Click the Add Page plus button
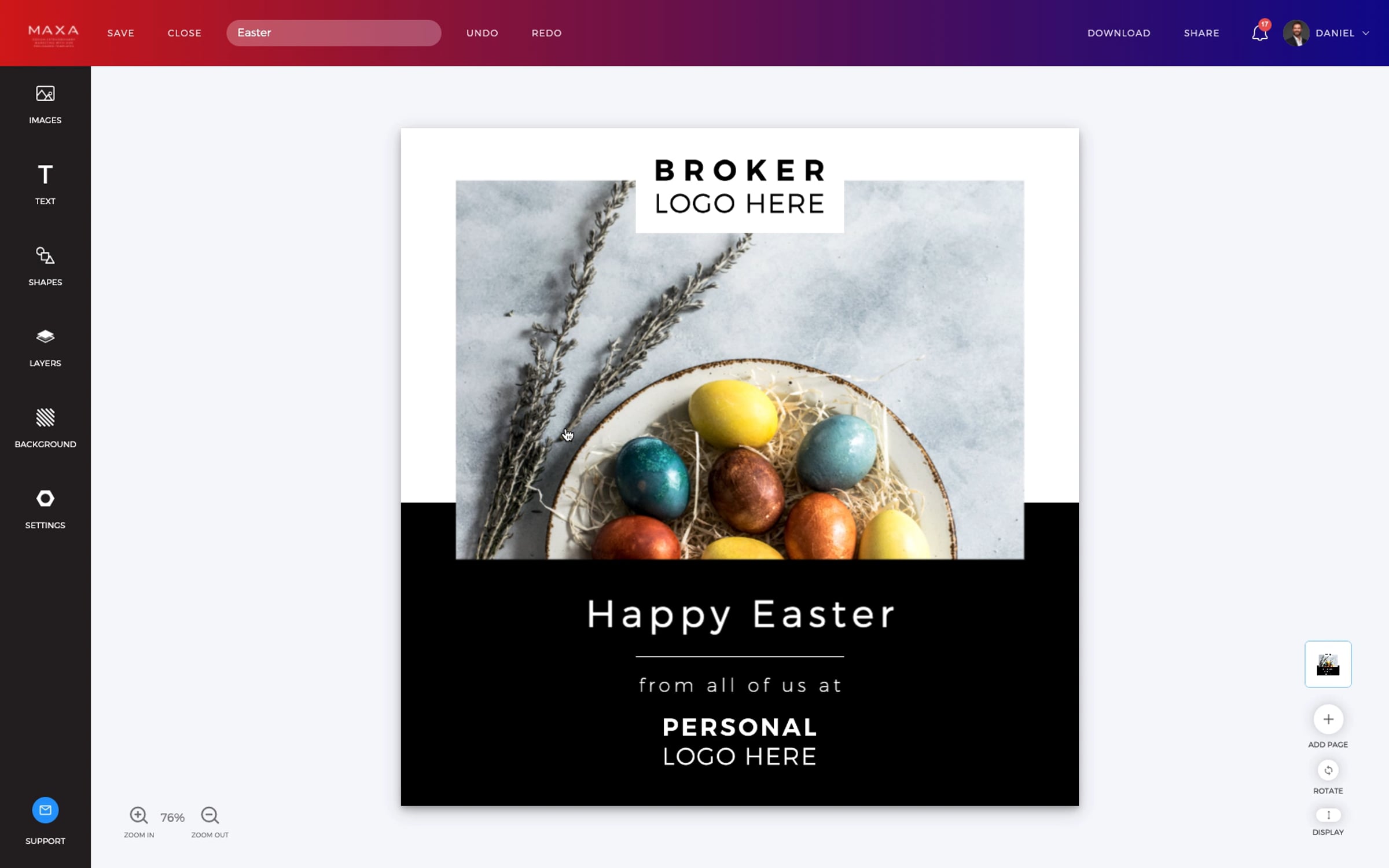1389x868 pixels. click(x=1328, y=719)
